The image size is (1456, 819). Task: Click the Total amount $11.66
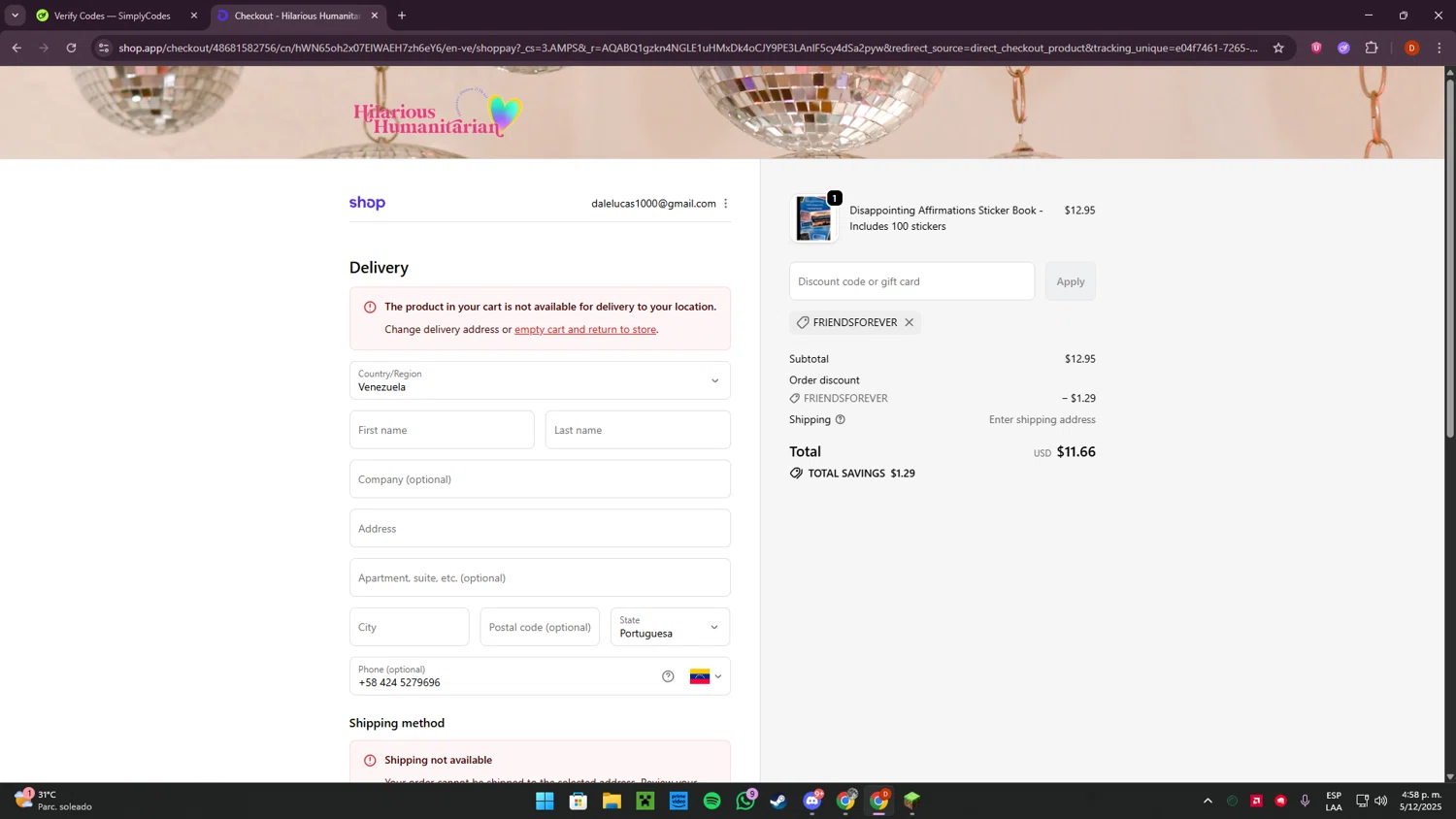pyautogui.click(x=1075, y=452)
